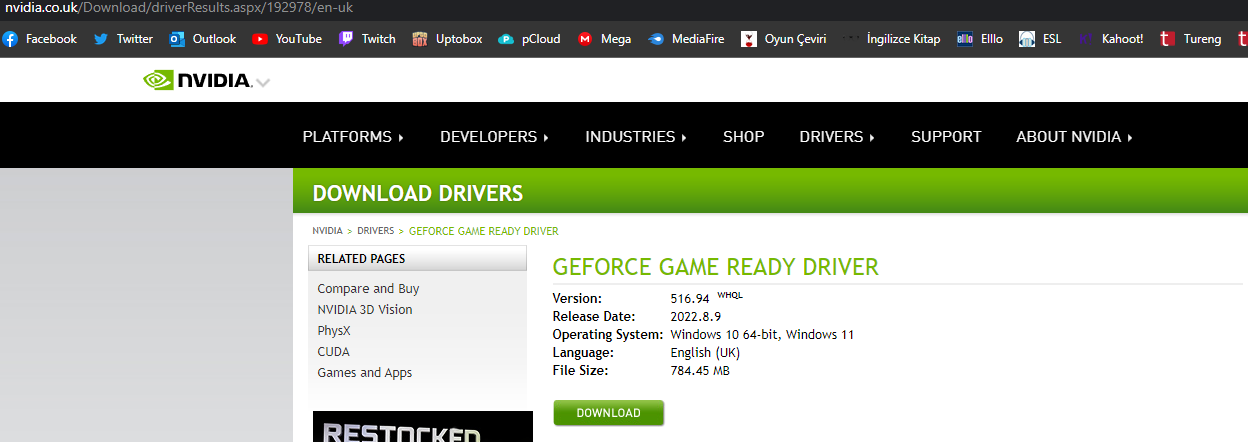Click GEFORCE GAME READY DRIVER breadcrumb
The image size is (1248, 442).
pyautogui.click(x=484, y=231)
